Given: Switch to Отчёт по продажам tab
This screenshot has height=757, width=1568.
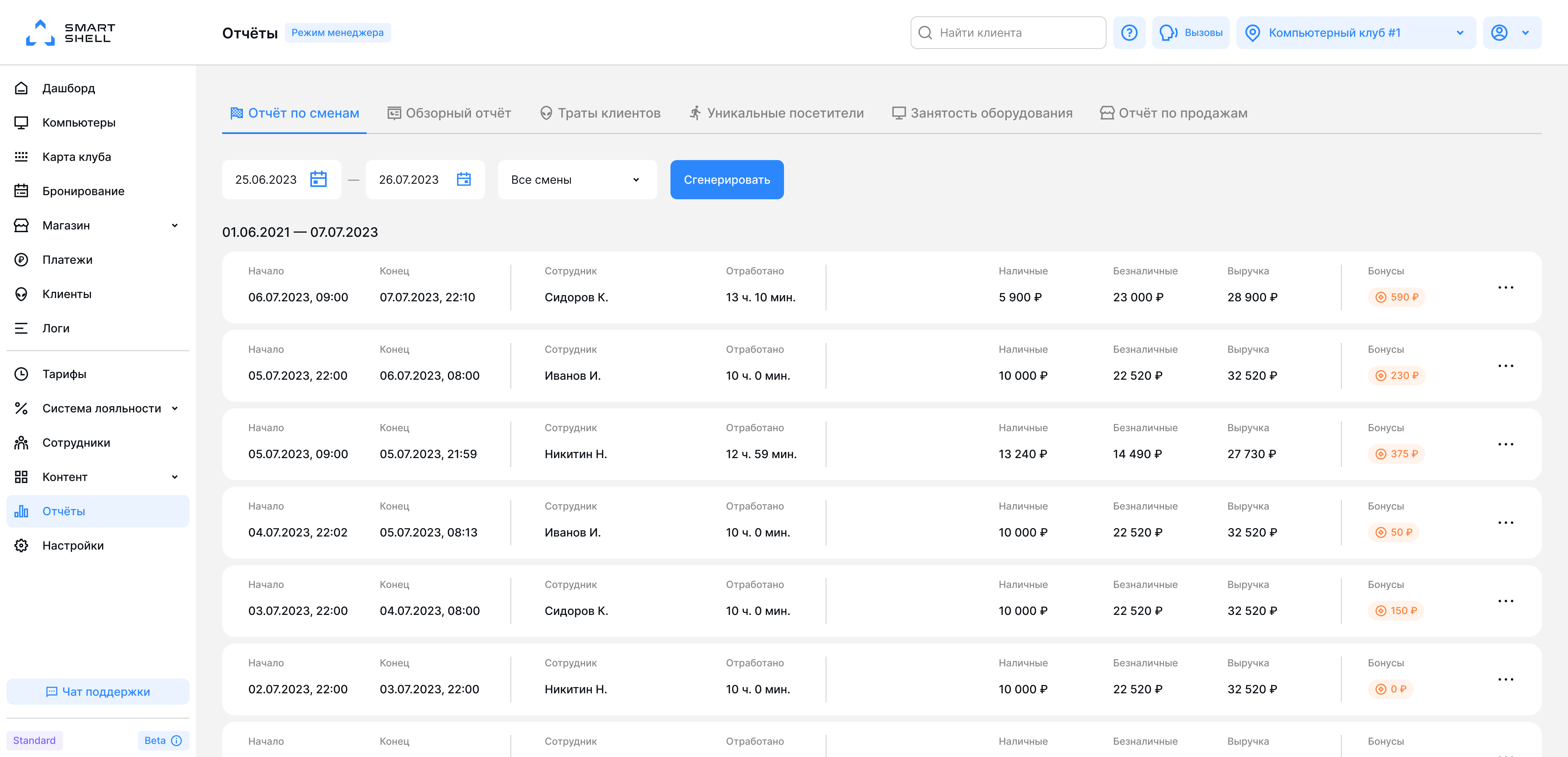Looking at the screenshot, I should pos(1174,113).
